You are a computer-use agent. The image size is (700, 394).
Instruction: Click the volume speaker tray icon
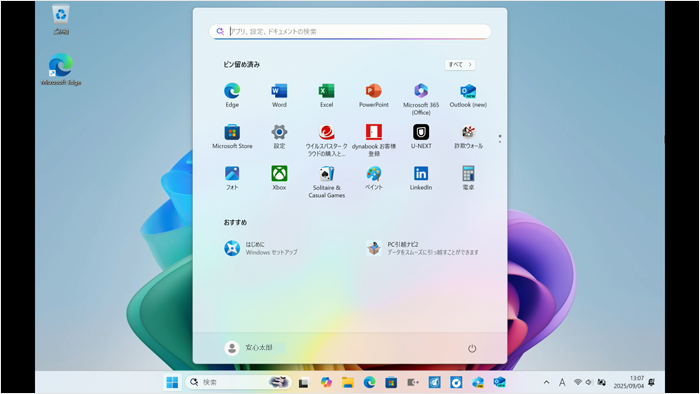589,382
